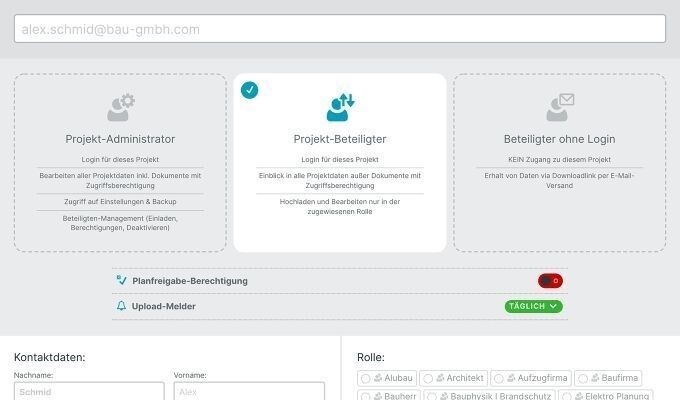Click the Projekt-Administrator gear user icon
Screen dimensions: 680x400
tap(121, 107)
